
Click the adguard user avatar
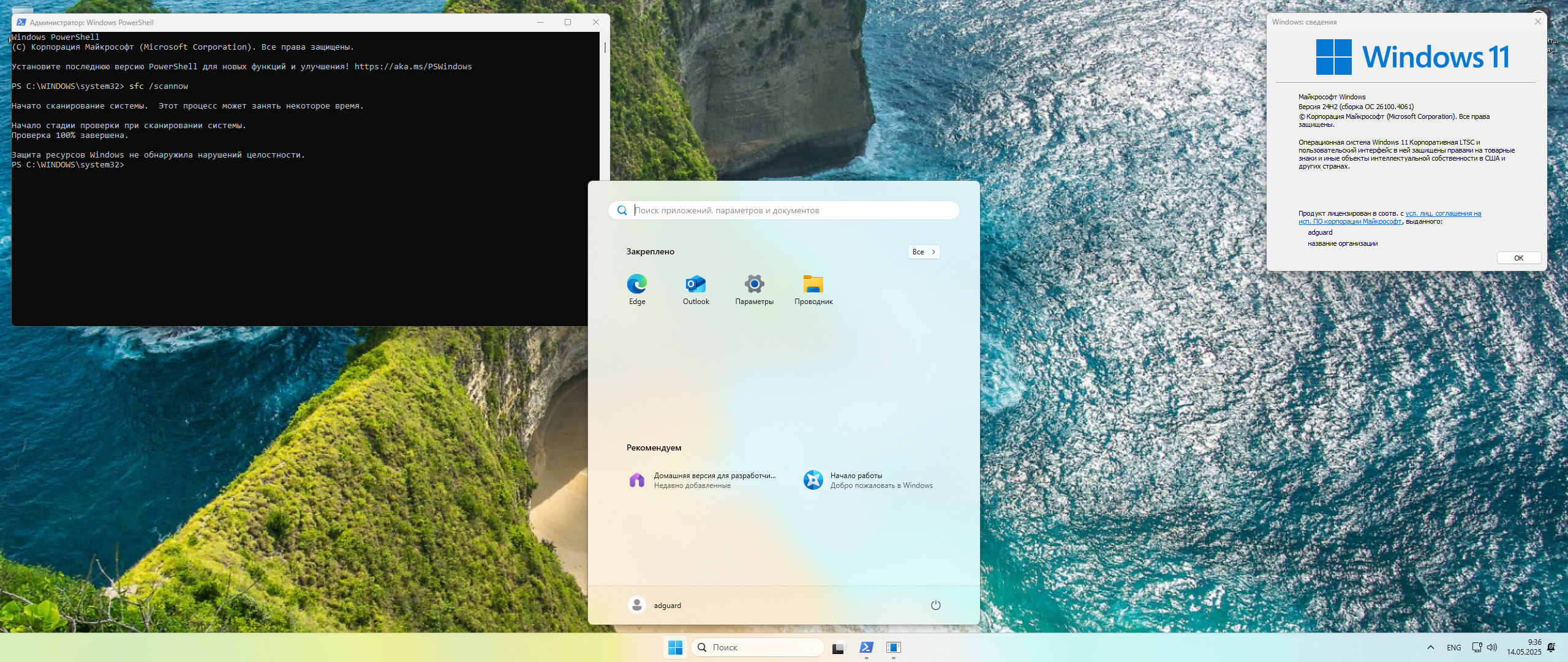coord(637,605)
